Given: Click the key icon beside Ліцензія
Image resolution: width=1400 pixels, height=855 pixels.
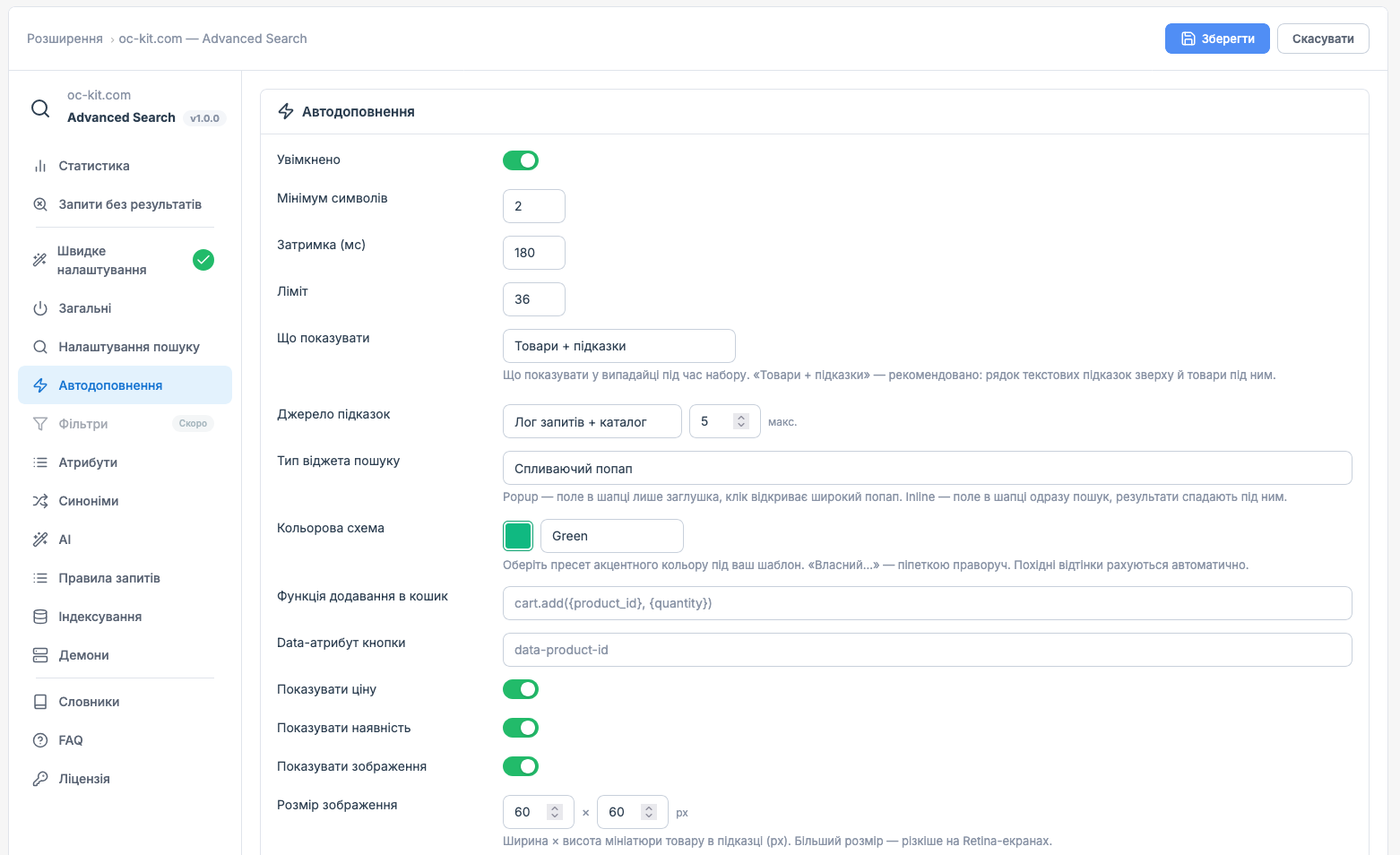Looking at the screenshot, I should (40, 779).
